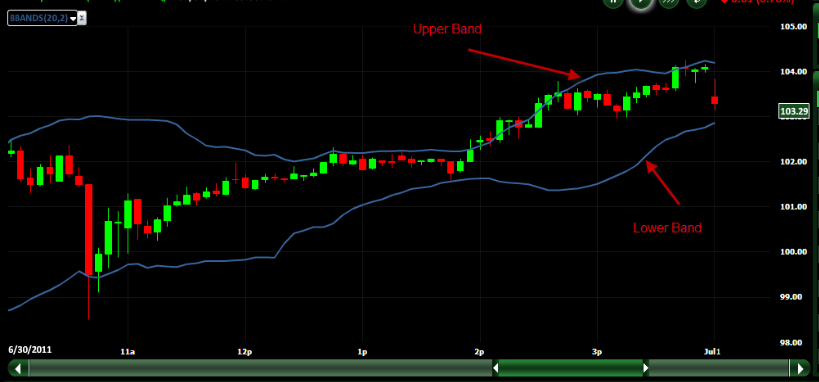Viewport: 819px width, 382px height.
Task: Remove the BBANDS indicator with its x button
Action: (82, 18)
